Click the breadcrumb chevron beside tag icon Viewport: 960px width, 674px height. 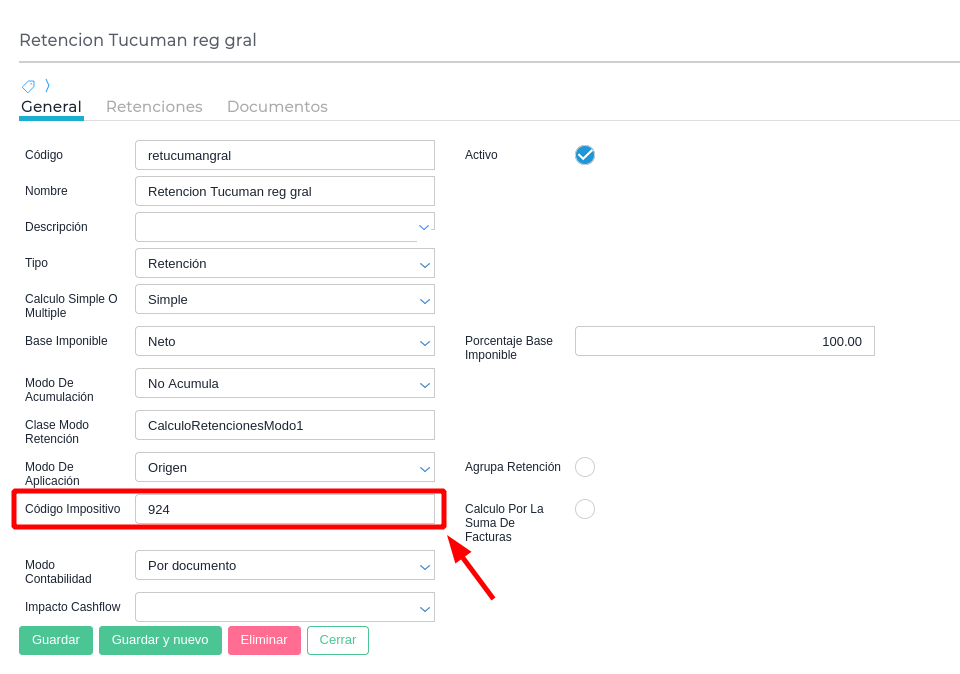pyautogui.click(x=47, y=86)
